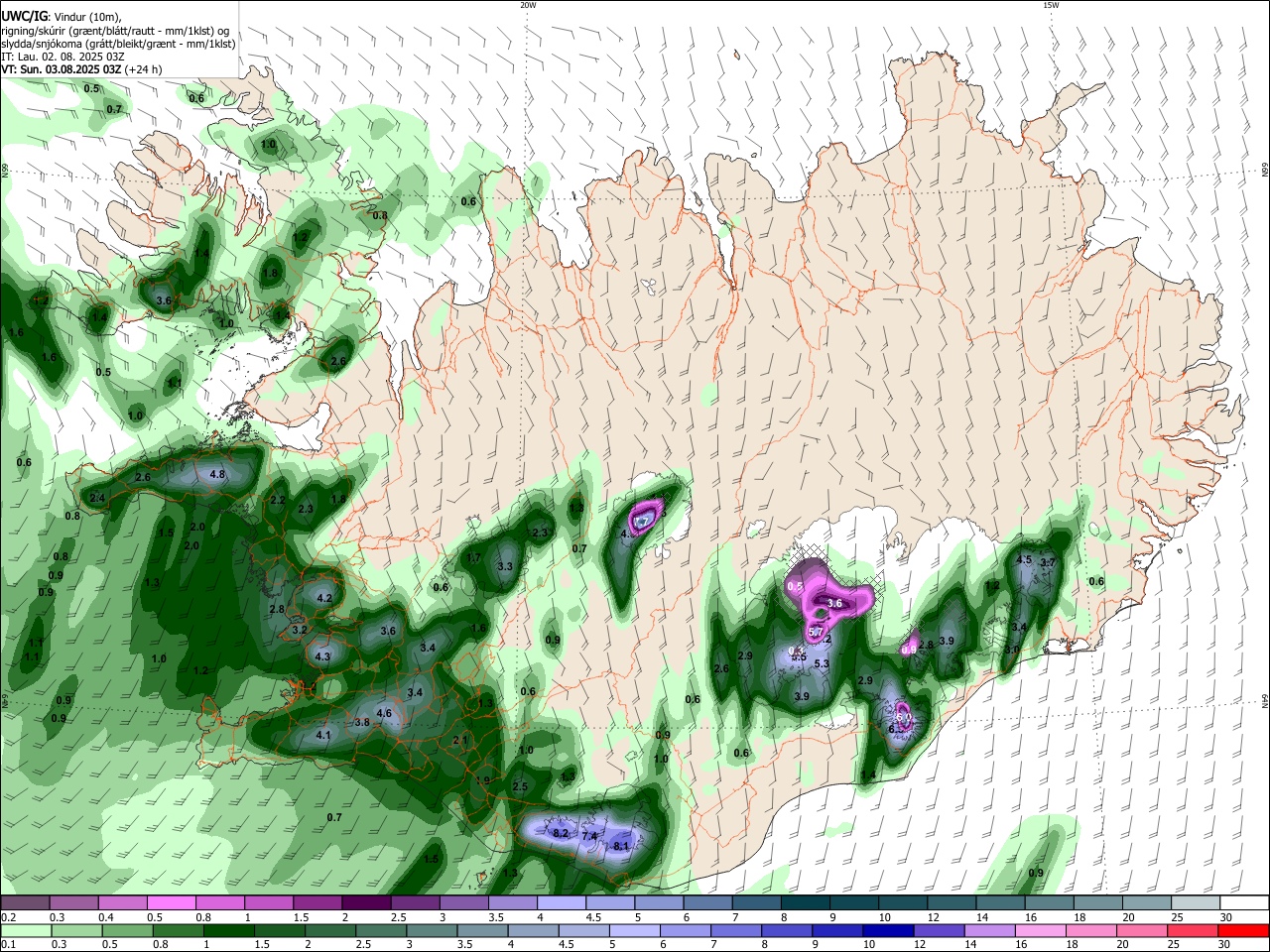Click the '0.1' label under the rain legend

pos(7,944)
